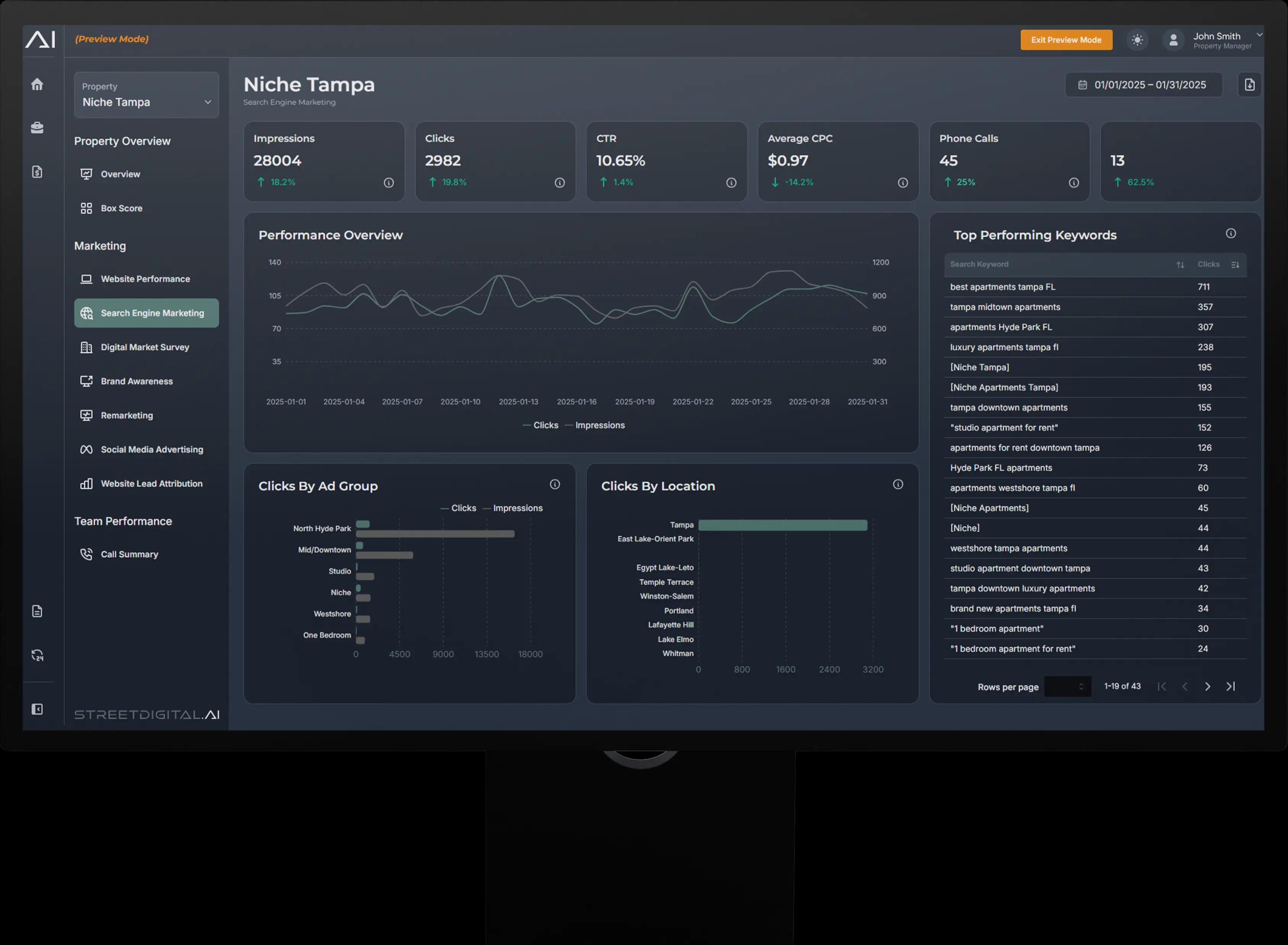
Task: Open info icon on Impressions card
Action: (389, 183)
